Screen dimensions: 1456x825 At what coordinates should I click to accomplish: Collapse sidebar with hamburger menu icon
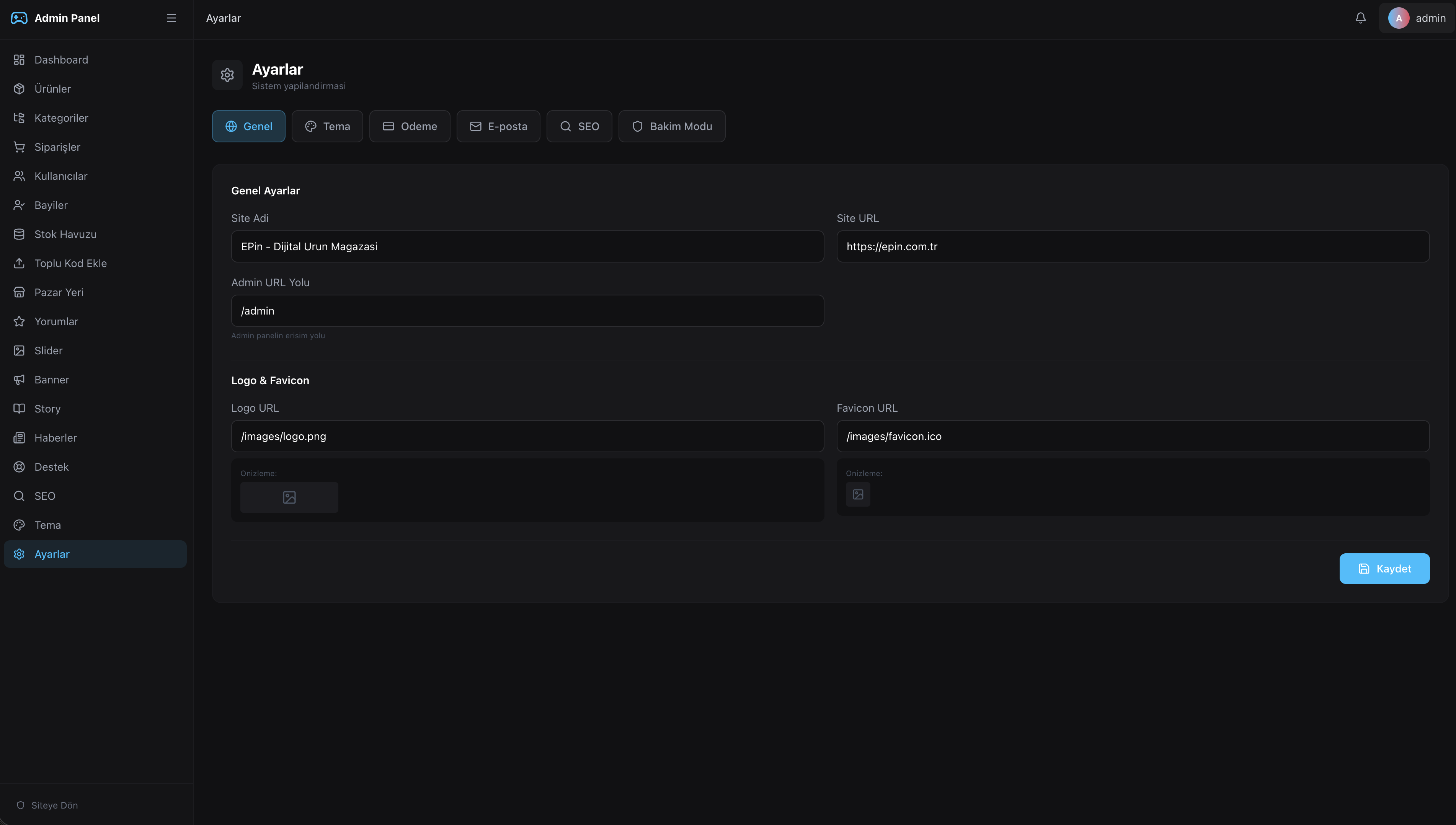(x=171, y=18)
